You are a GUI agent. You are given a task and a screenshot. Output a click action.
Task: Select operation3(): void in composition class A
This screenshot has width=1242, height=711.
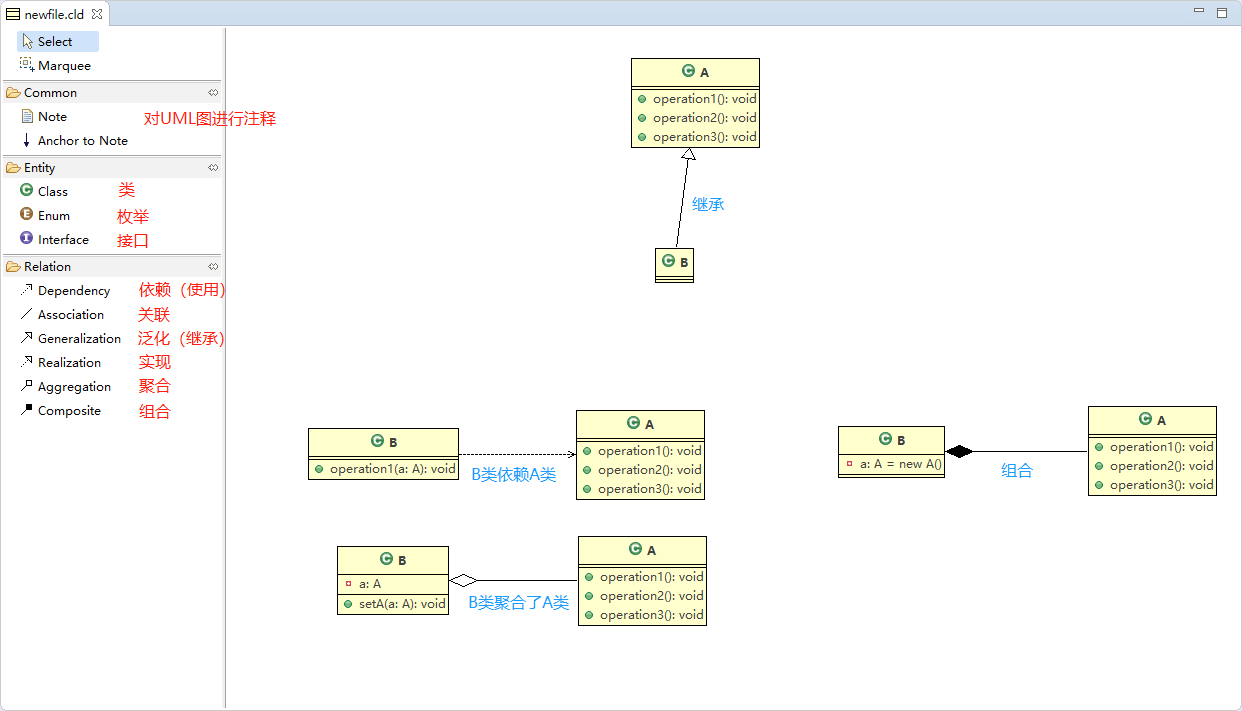tap(1153, 485)
